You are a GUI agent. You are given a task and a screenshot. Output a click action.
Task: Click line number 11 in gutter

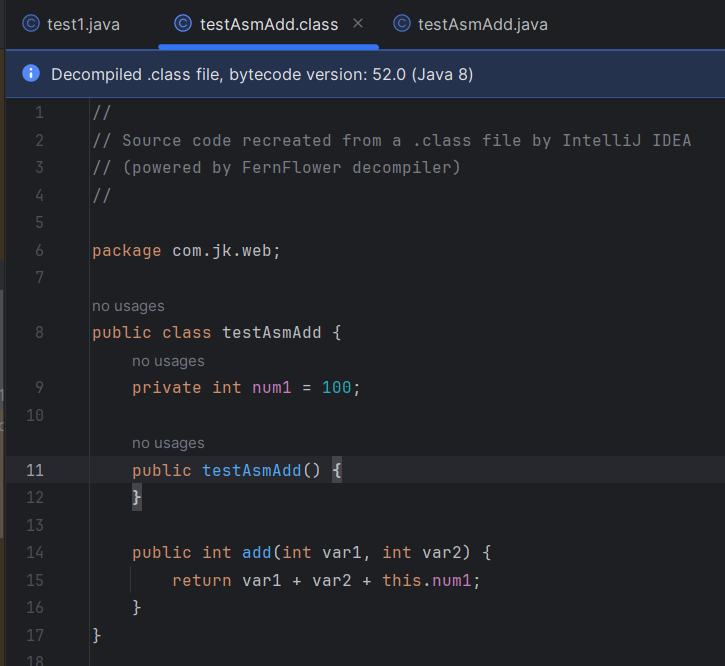[35, 470]
